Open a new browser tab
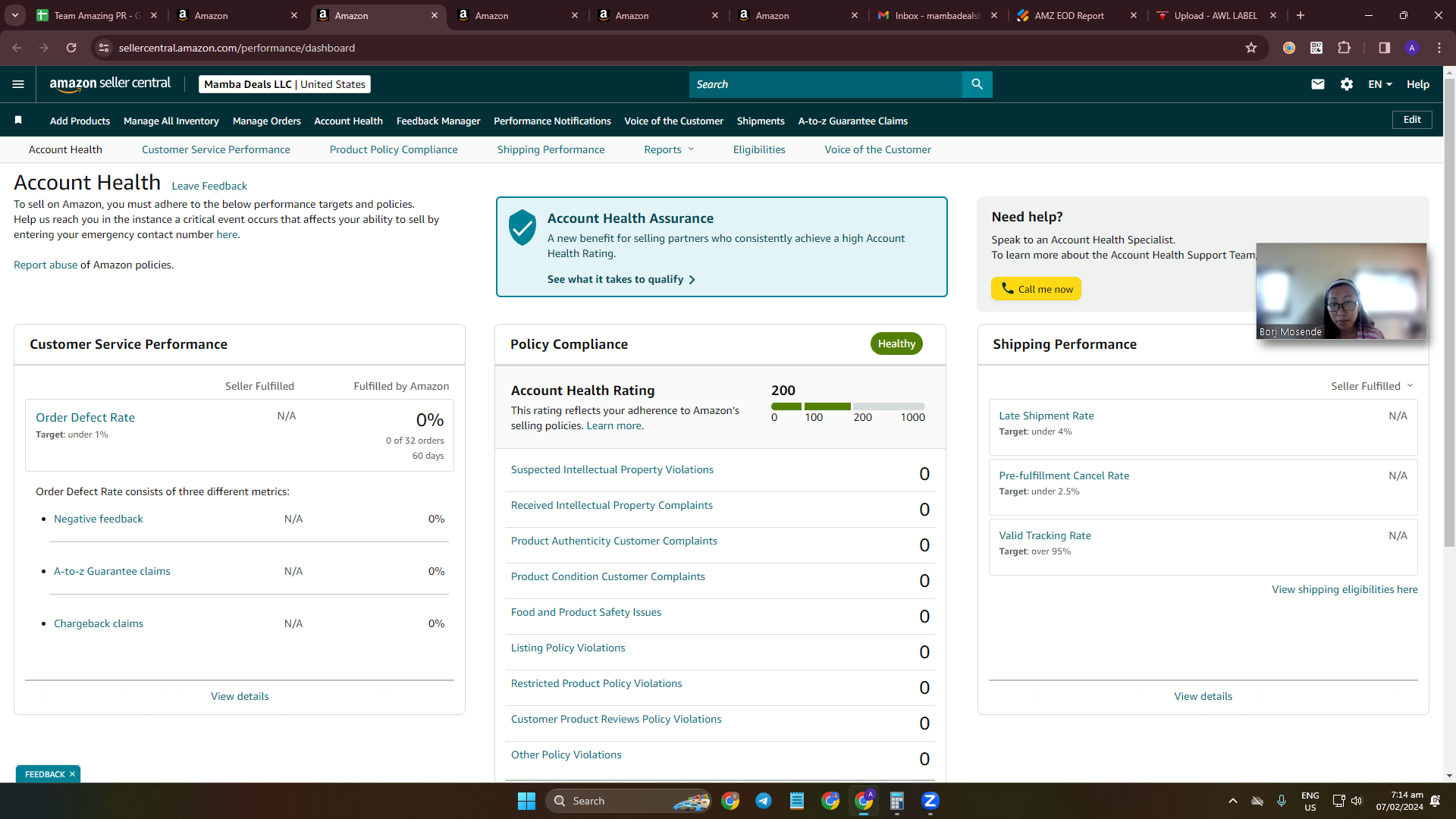The height and width of the screenshot is (819, 1456). (x=1301, y=15)
